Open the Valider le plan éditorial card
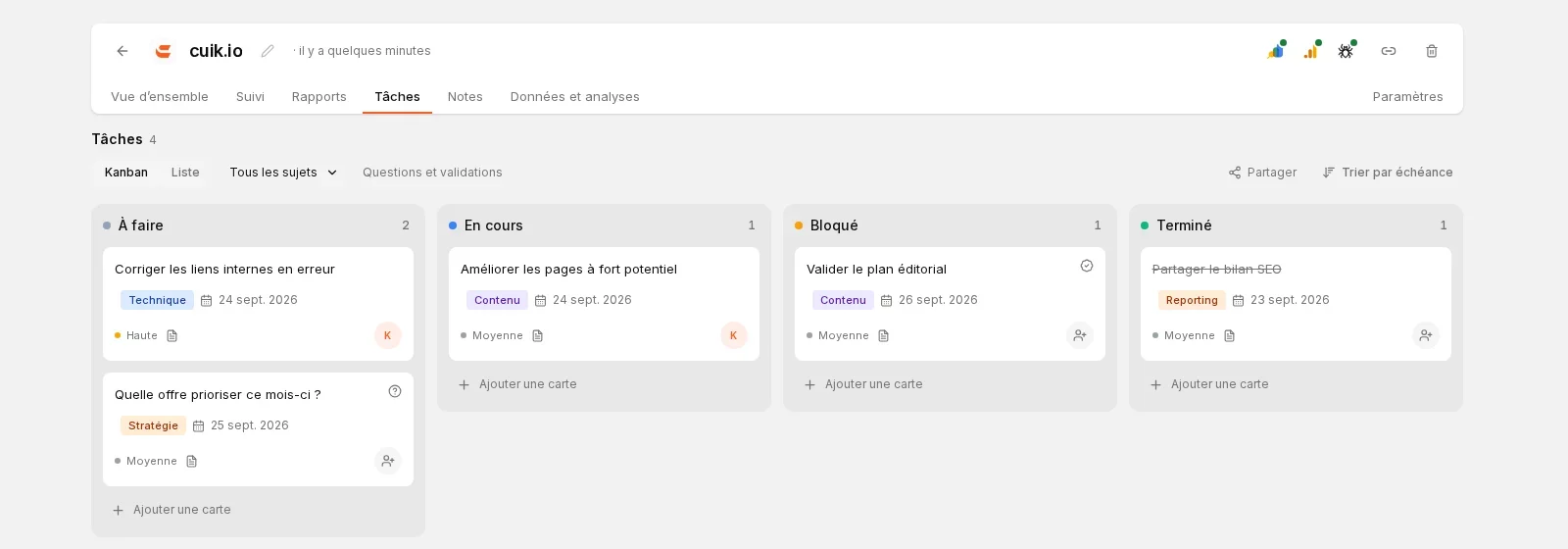 tap(950, 304)
